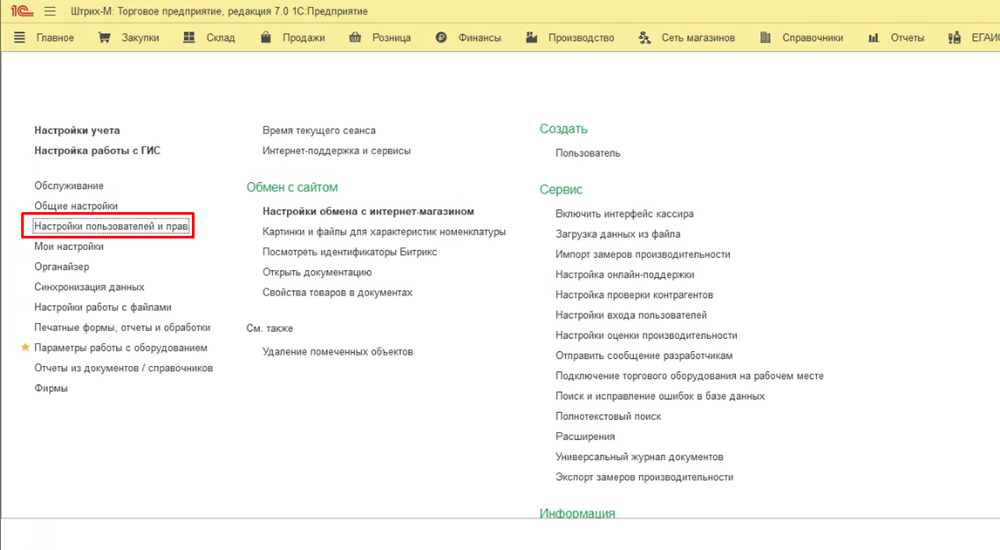Click the shopping cart Закупки icon
Image resolution: width=1000 pixels, height=550 pixels.
pyautogui.click(x=104, y=38)
